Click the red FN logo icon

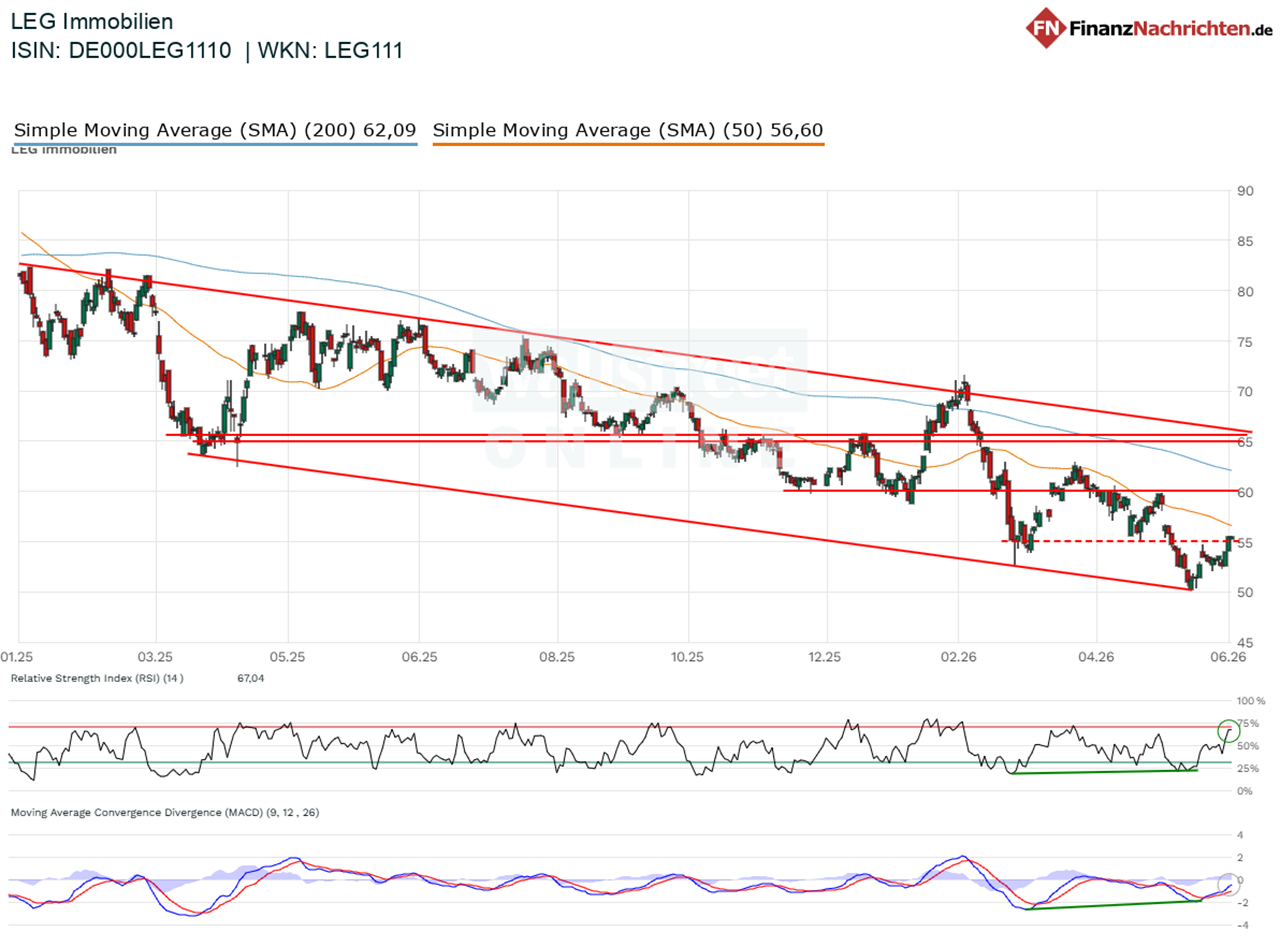coord(1046,26)
